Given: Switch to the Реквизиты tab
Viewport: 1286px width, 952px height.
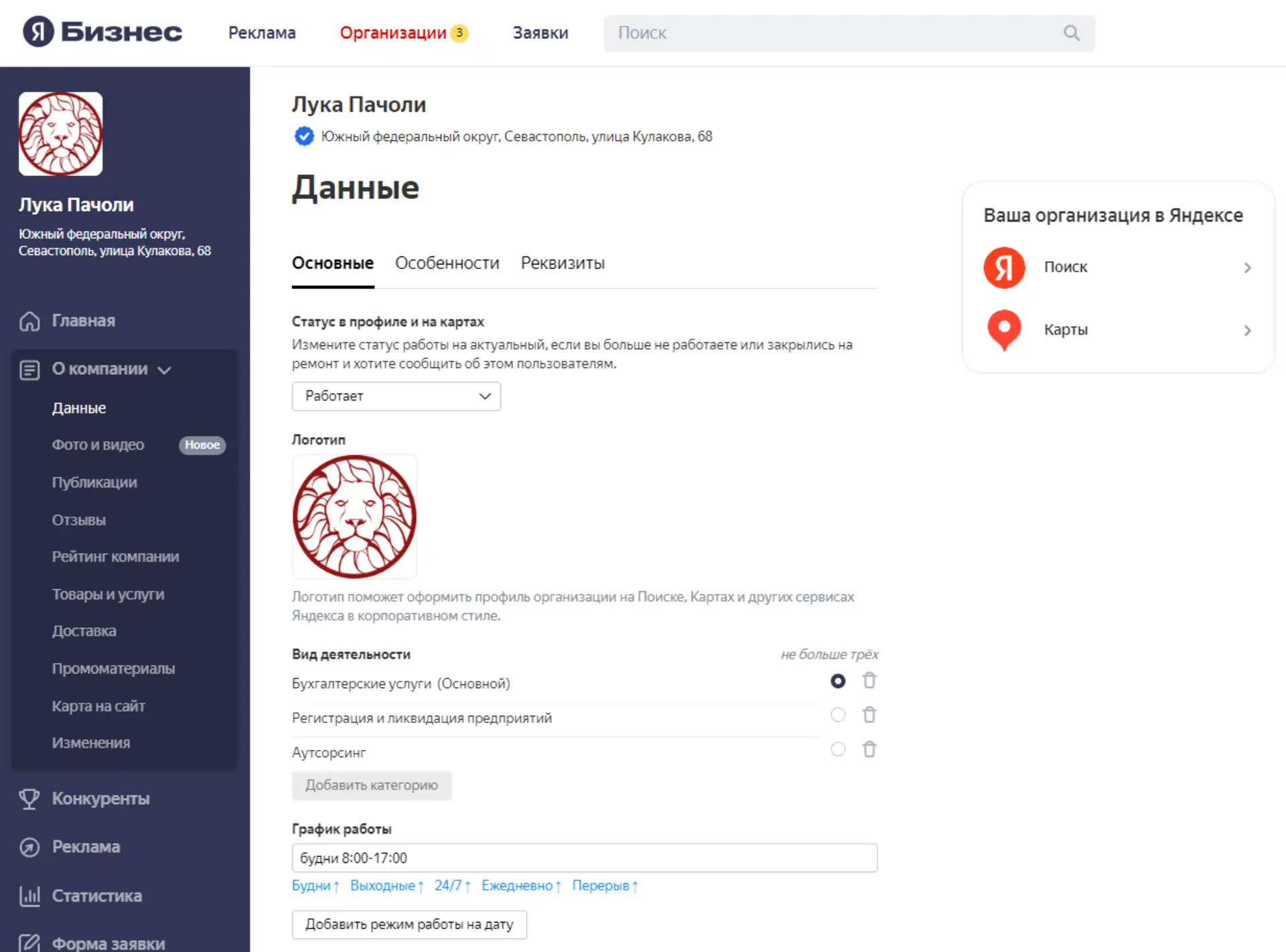Looking at the screenshot, I should point(563,263).
